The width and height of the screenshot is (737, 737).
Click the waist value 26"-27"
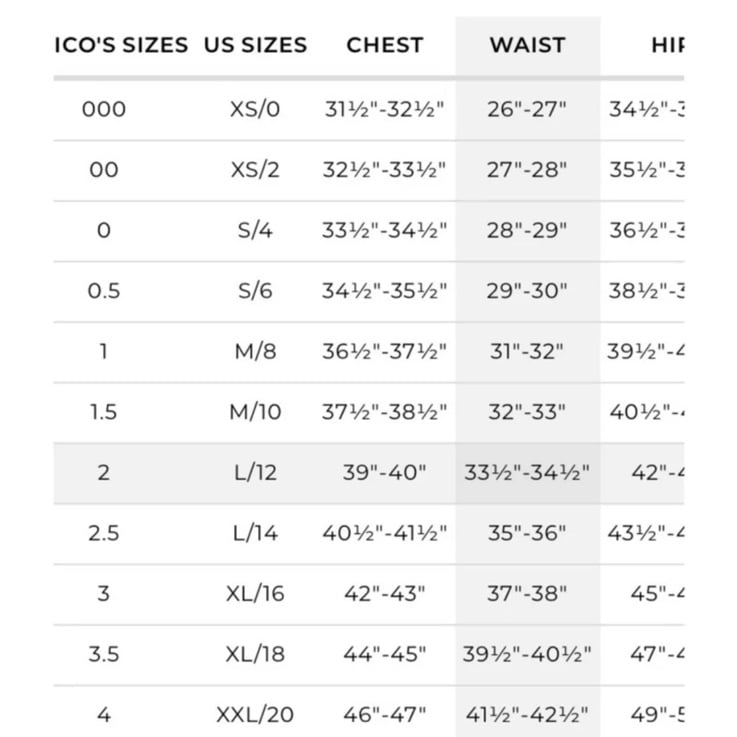527,110
